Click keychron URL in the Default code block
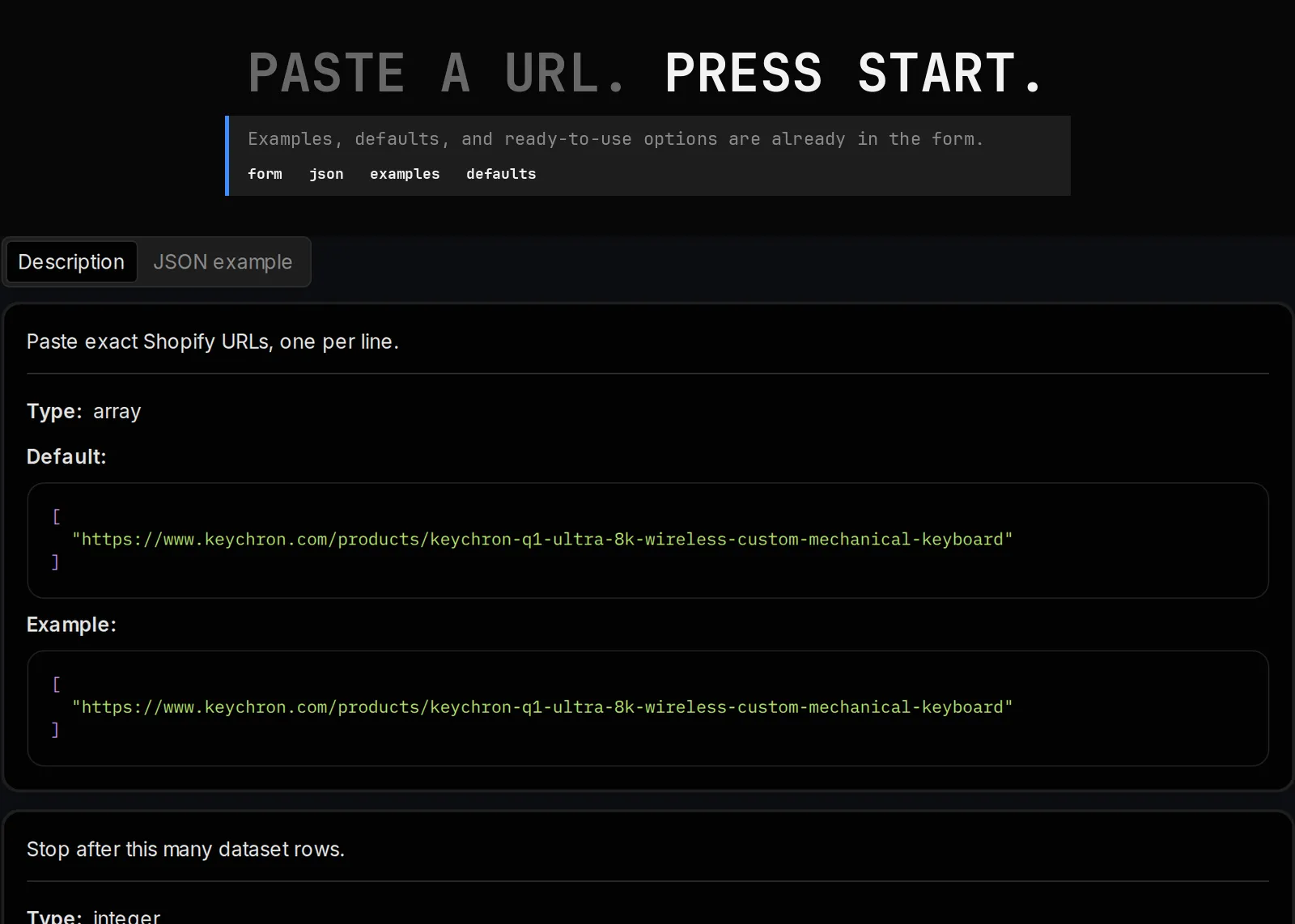1295x924 pixels. [x=542, y=540]
